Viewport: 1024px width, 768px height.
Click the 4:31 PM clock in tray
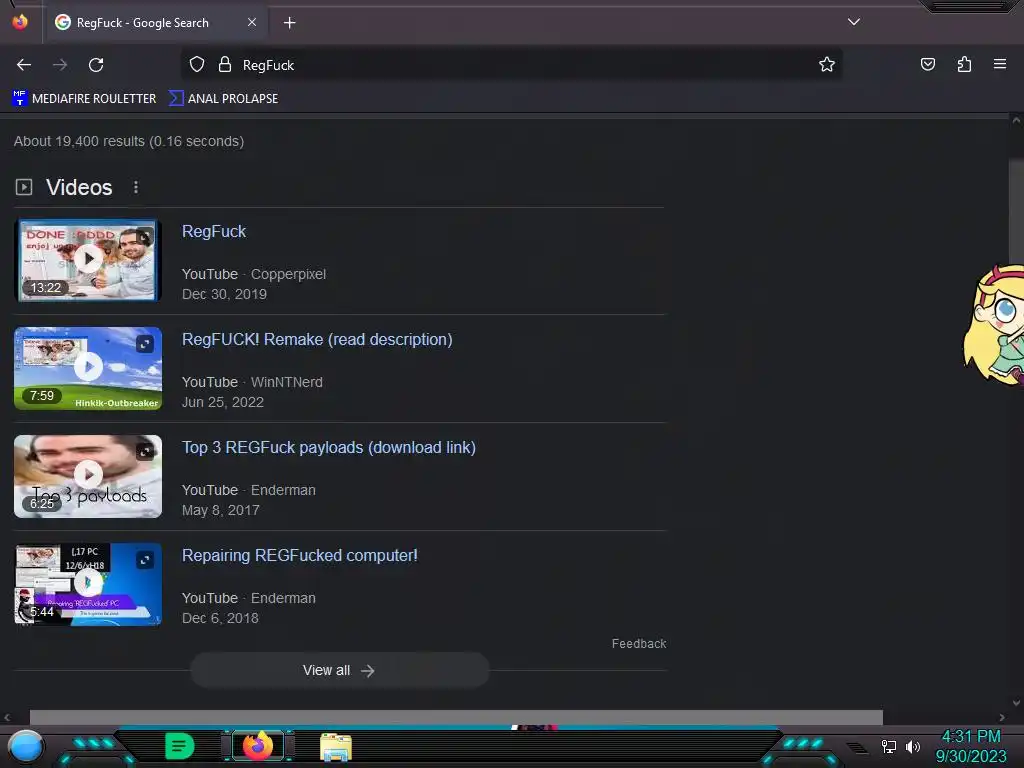pos(971,737)
